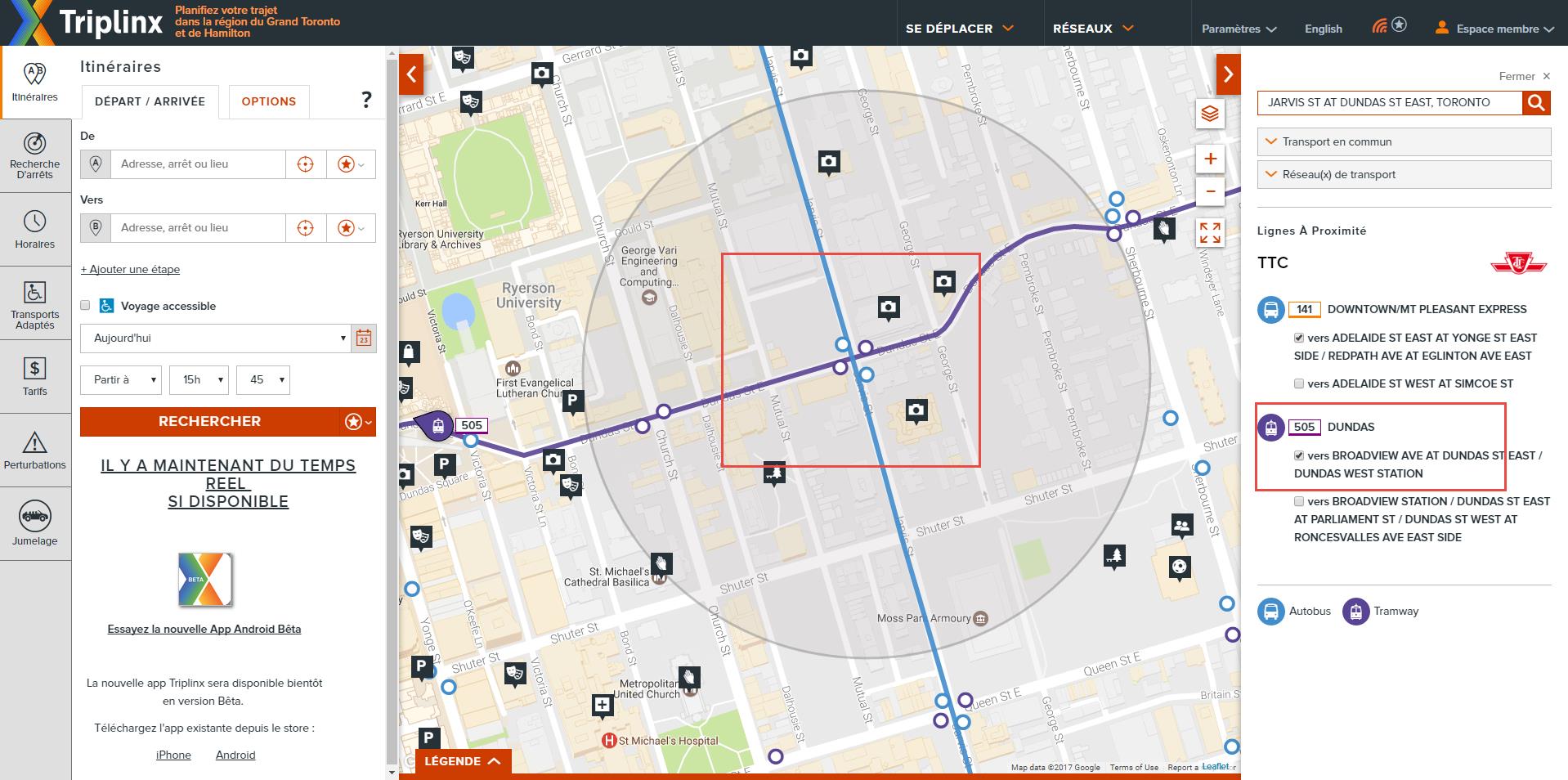The image size is (1568, 780).
Task: Enable the Voyage accessible checkbox
Action: [85, 306]
